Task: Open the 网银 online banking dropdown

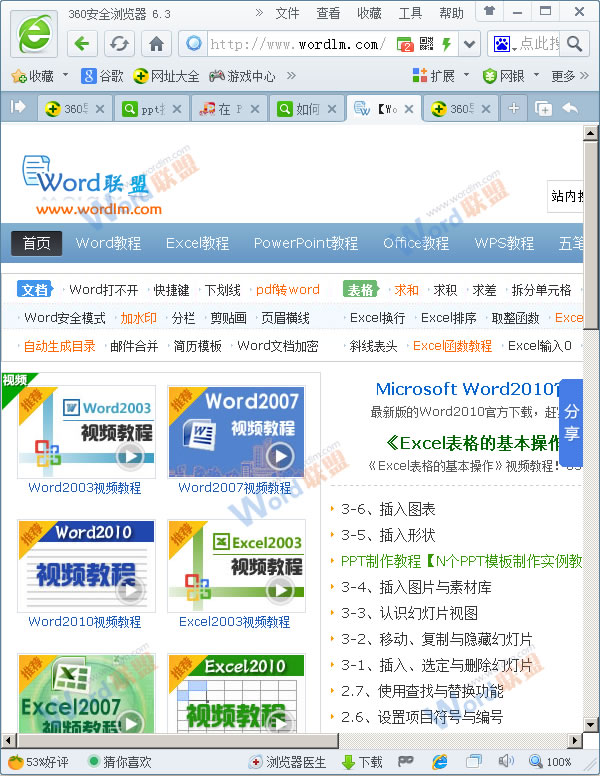Action: pos(536,75)
